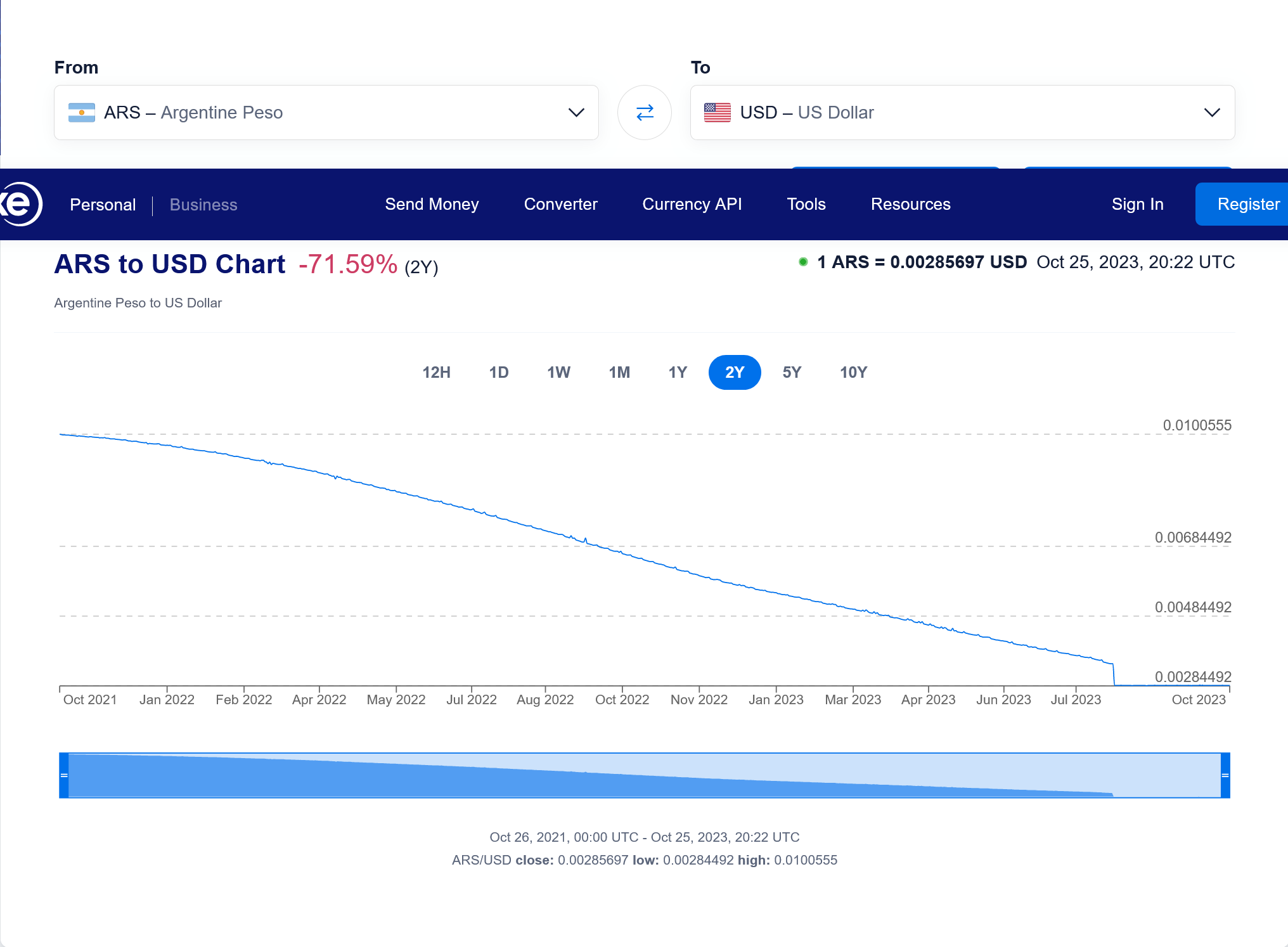Screen dimensions: 1288x947
Task: Click the Jan 2023 axis label
Action: pos(776,700)
